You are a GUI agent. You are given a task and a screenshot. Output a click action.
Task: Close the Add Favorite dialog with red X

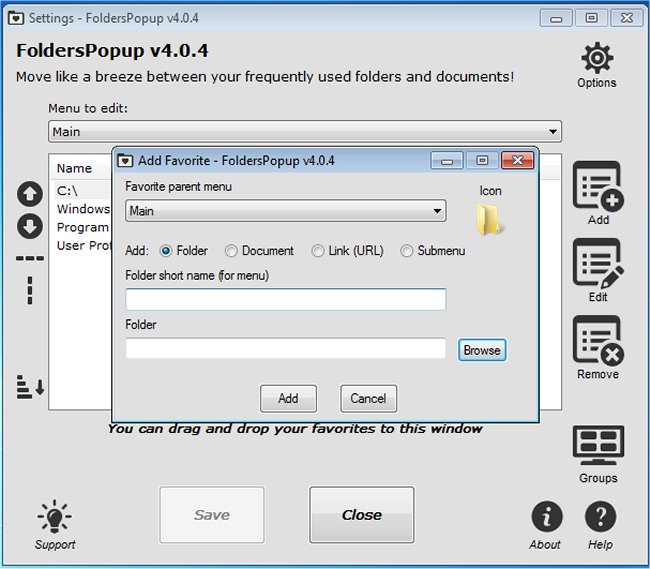pos(517,160)
